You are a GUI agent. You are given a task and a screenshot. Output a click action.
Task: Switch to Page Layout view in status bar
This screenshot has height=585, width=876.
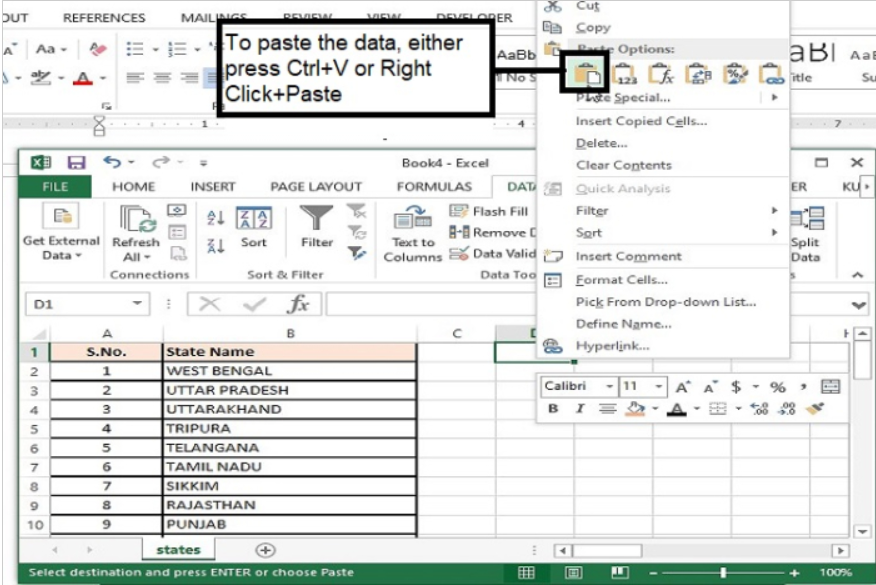(x=573, y=572)
